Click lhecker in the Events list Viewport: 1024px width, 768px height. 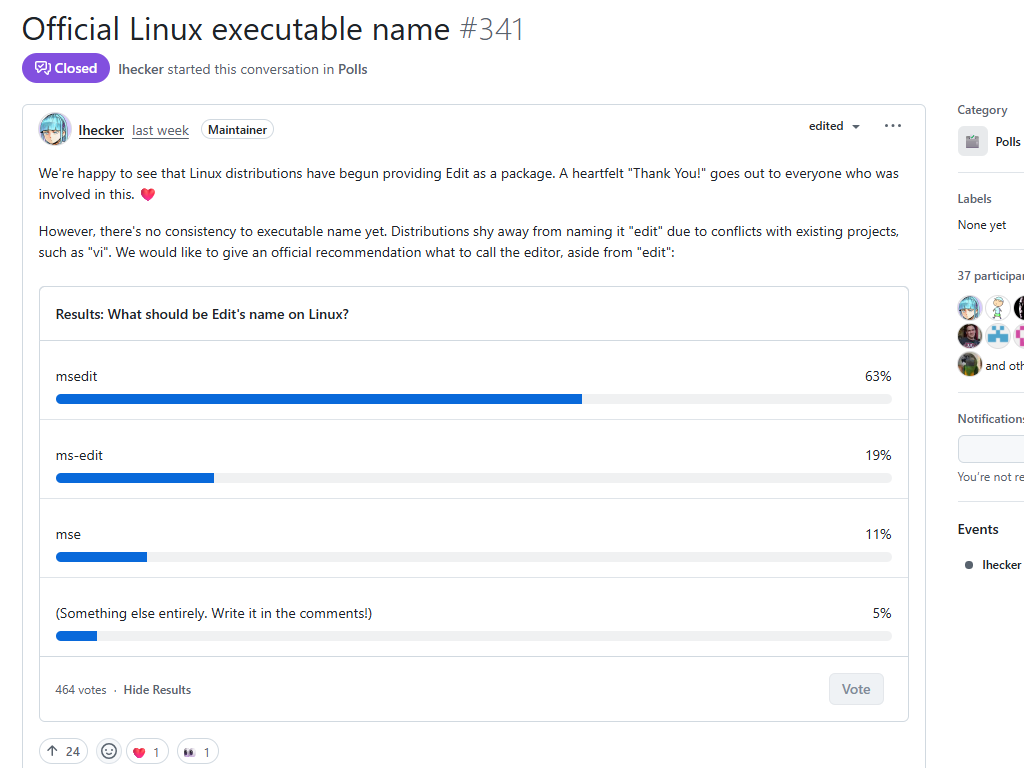[x=1001, y=565]
